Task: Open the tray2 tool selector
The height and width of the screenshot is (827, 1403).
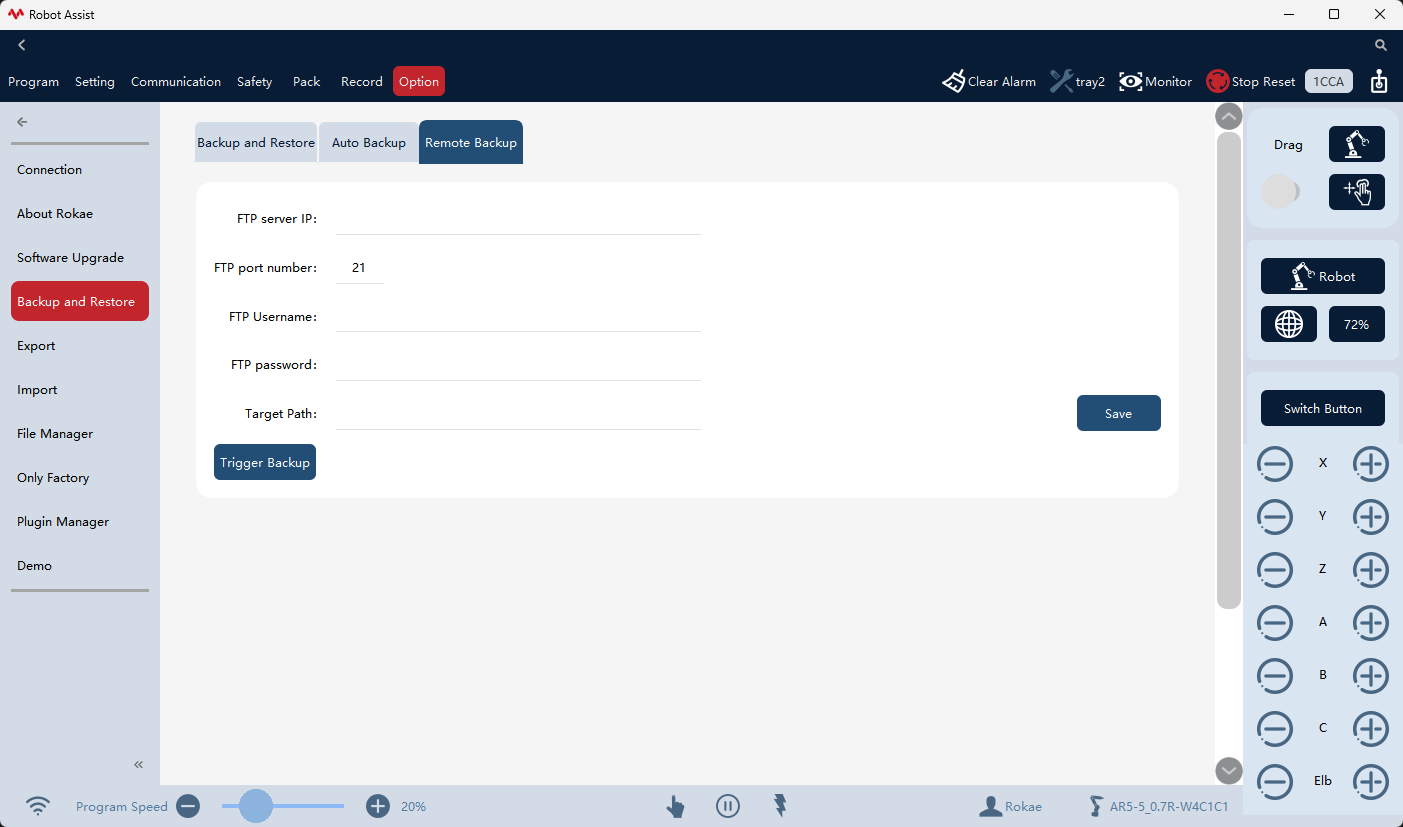Action: [1077, 81]
